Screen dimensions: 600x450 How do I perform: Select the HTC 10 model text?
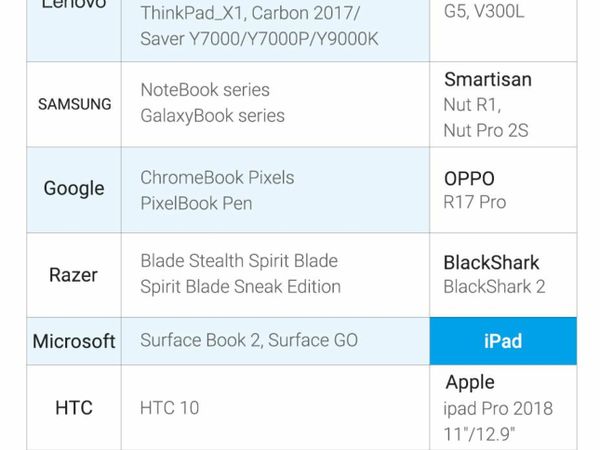(168, 407)
